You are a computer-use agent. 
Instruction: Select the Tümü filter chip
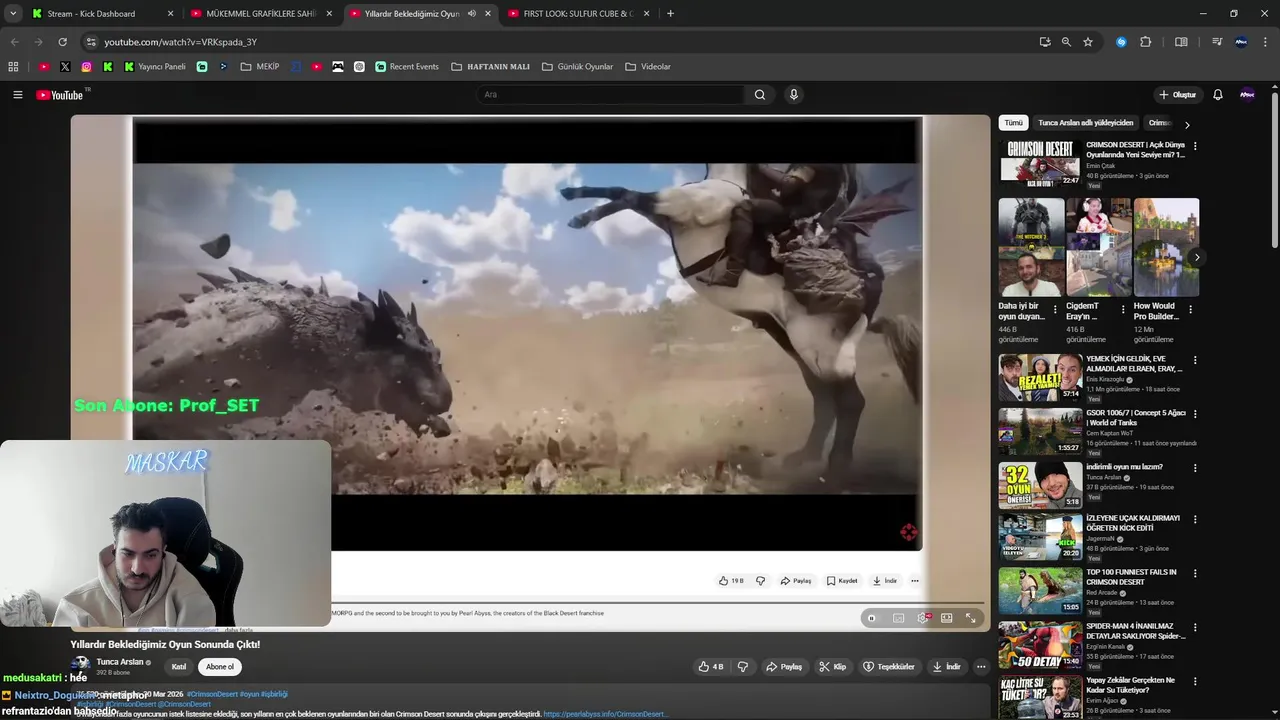(1014, 123)
